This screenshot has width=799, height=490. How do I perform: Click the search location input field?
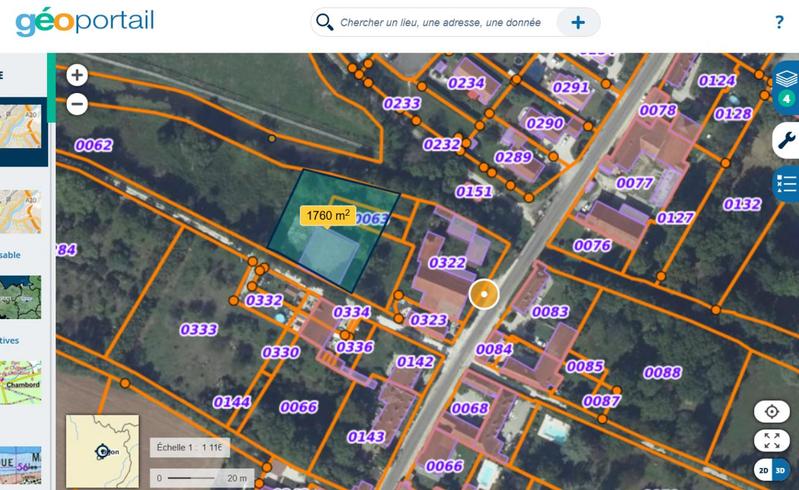pos(440,22)
